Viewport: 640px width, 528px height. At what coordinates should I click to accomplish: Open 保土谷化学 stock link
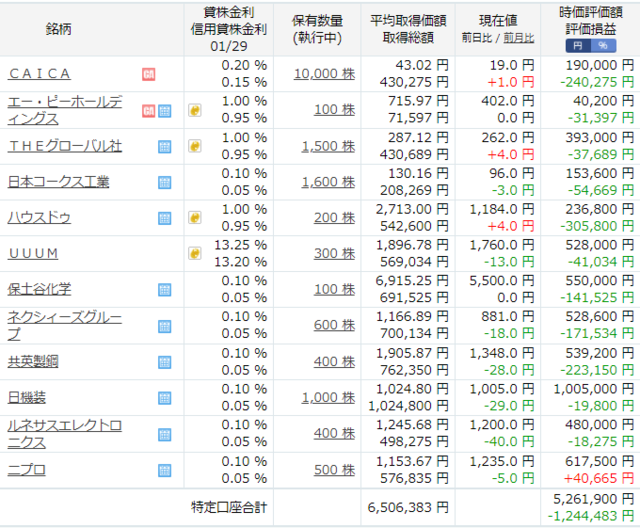click(x=39, y=289)
